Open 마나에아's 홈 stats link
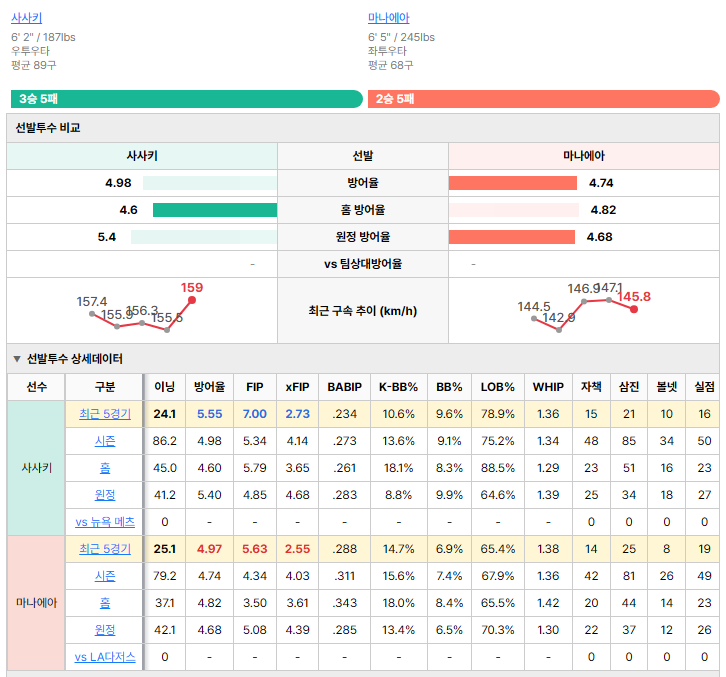The width and height of the screenshot is (726, 677). [x=105, y=602]
